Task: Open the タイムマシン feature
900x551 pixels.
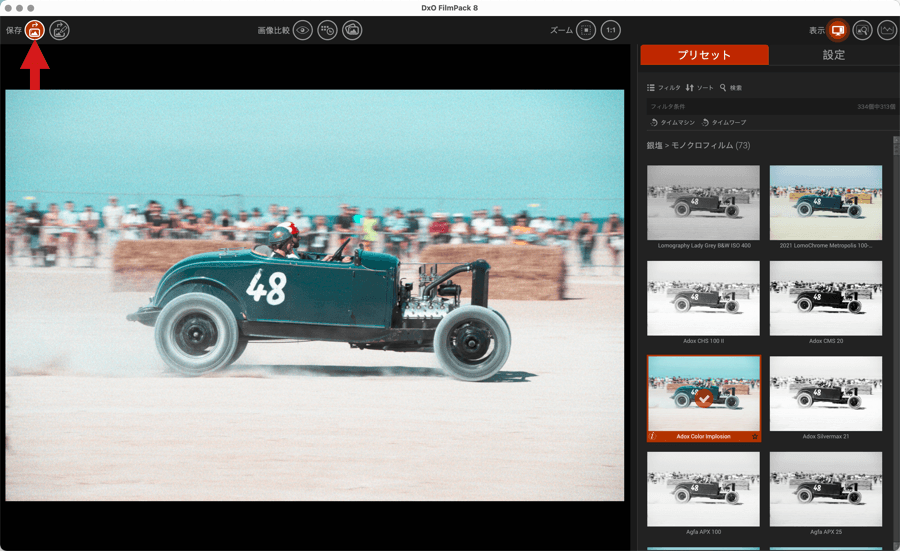Action: click(x=672, y=122)
